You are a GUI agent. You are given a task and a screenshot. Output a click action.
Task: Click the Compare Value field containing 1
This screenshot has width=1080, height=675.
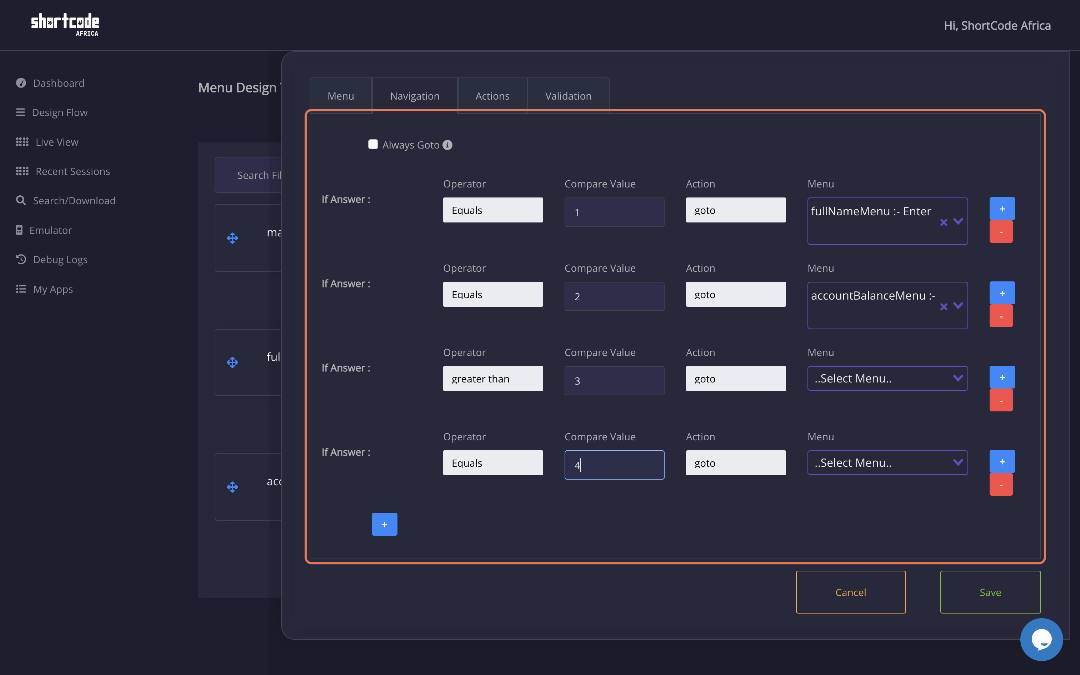(614, 212)
